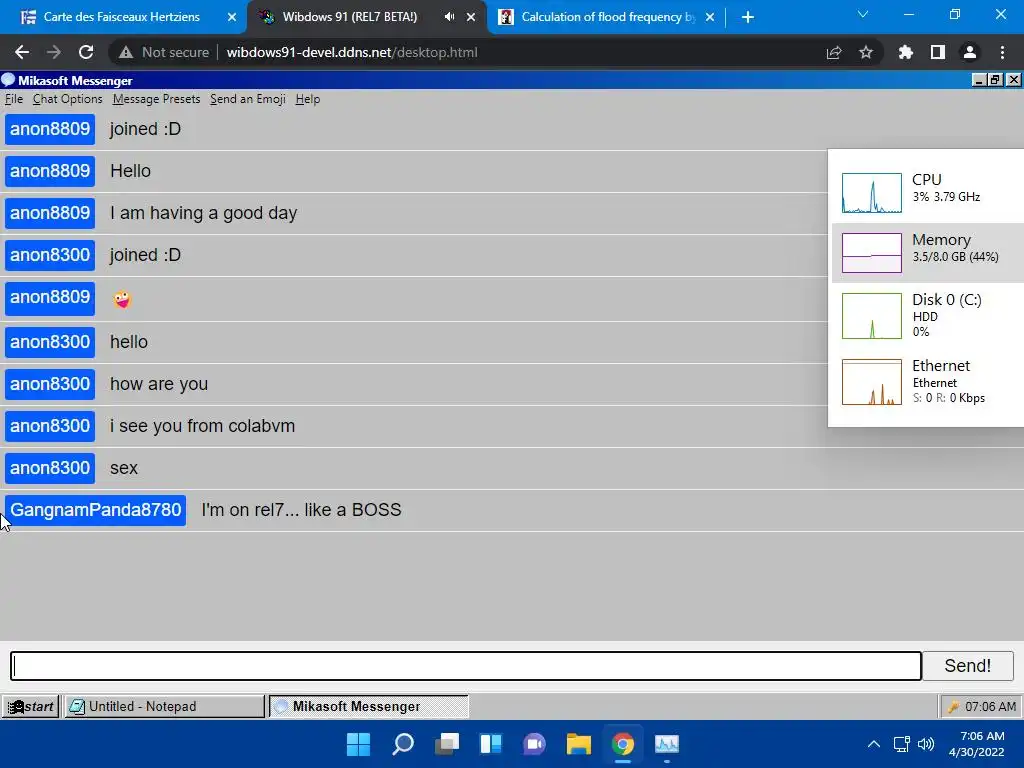Select Memory in the performance panel
This screenshot has height=768, width=1024.
click(x=927, y=253)
